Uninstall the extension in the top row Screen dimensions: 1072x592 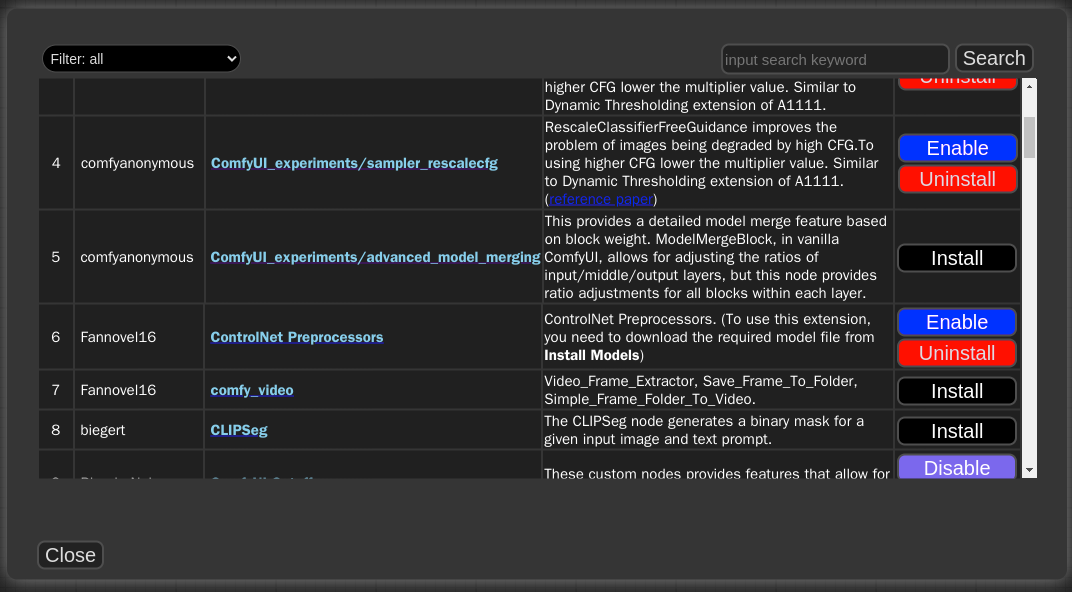(x=956, y=78)
